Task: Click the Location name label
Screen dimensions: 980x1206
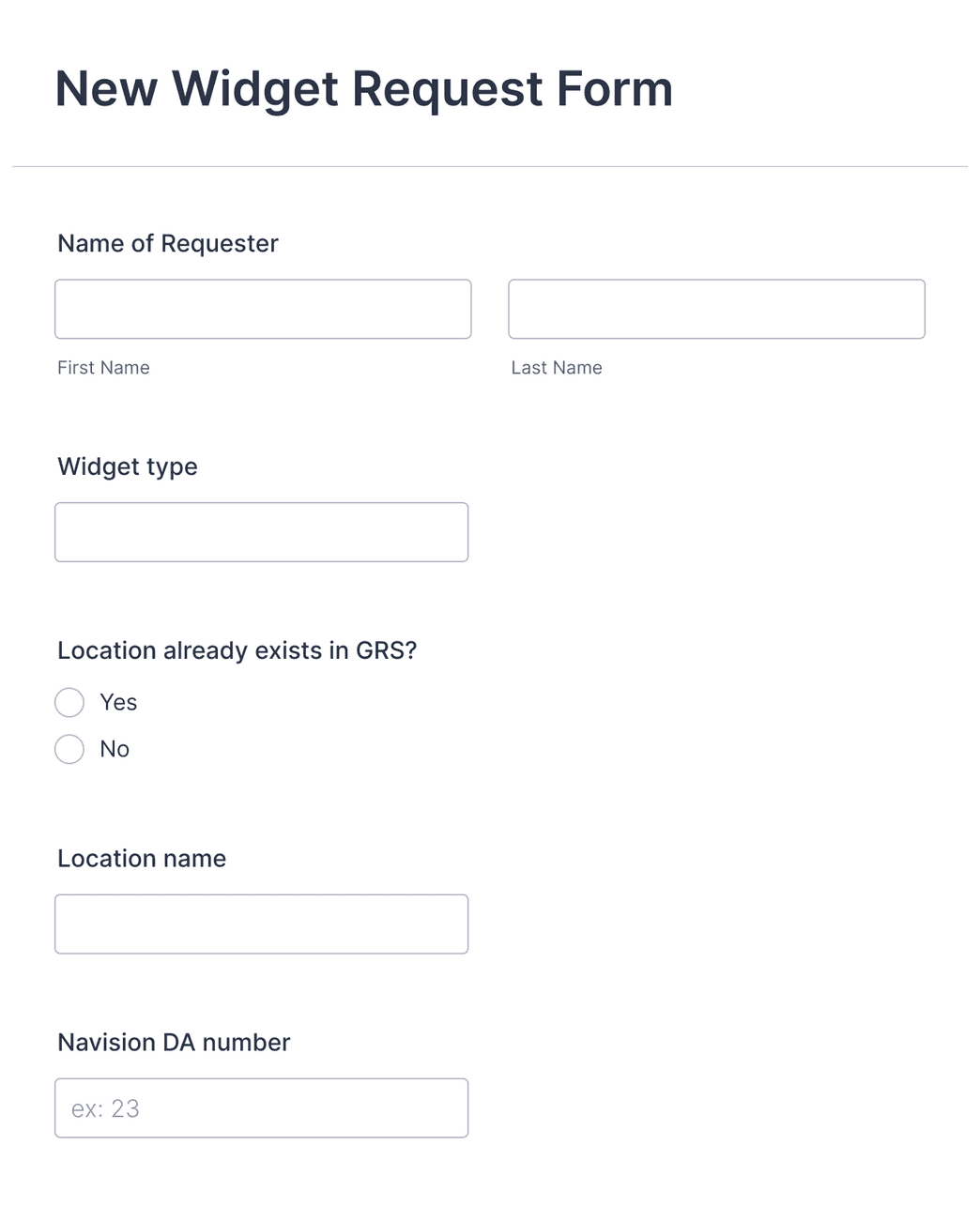Action: pyautogui.click(x=141, y=858)
